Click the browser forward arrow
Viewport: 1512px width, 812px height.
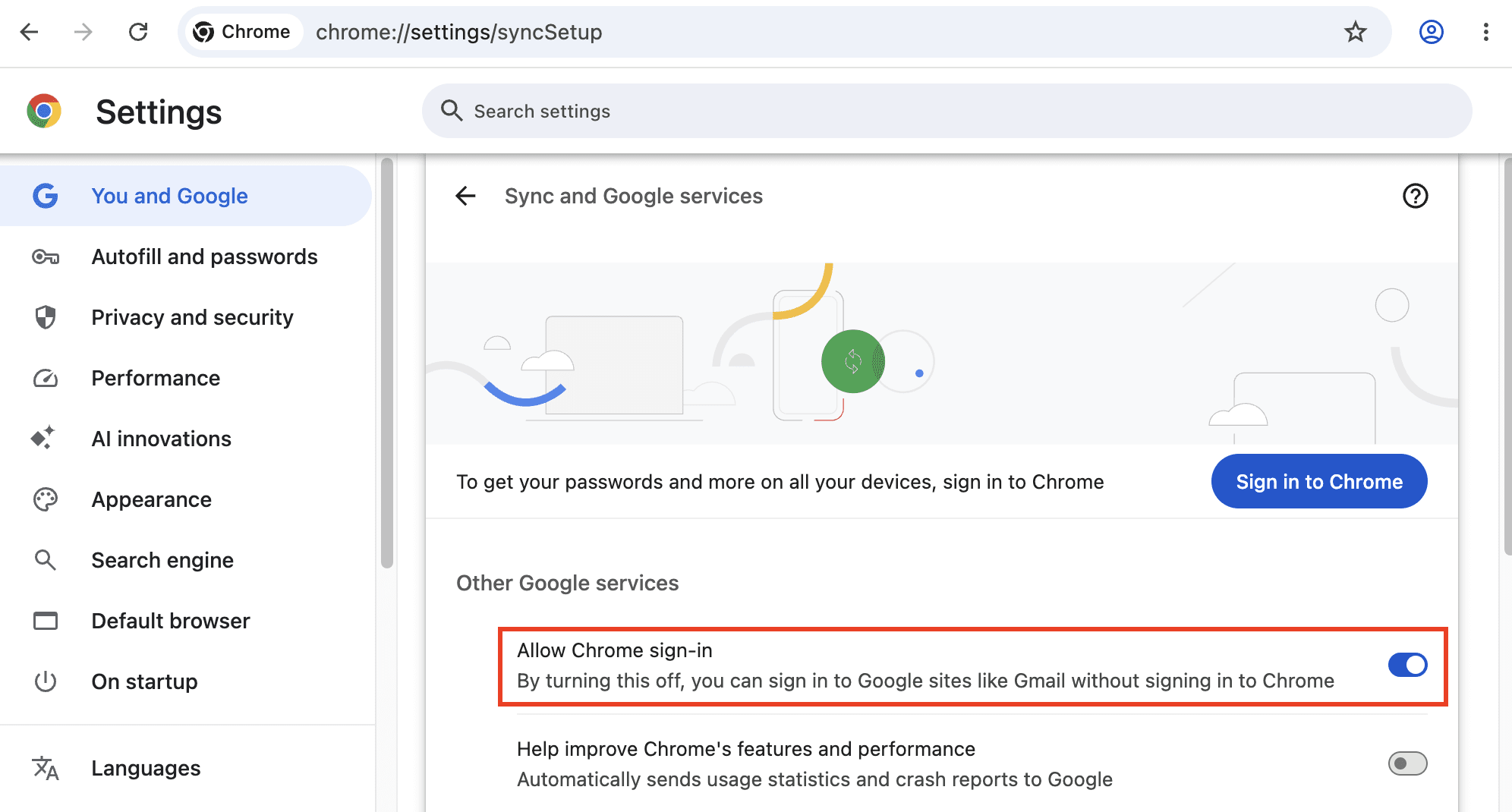[x=83, y=32]
